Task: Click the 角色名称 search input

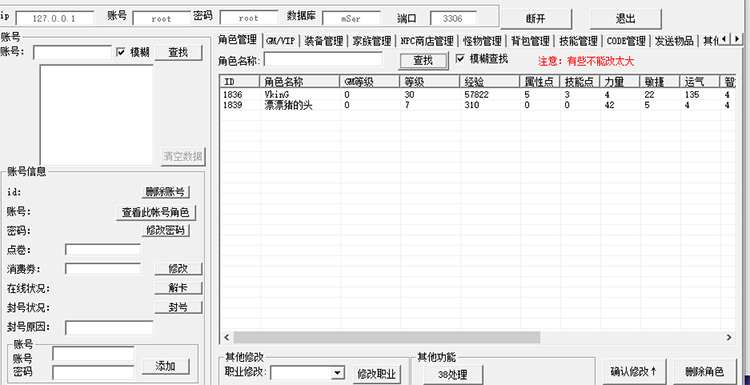Action: point(323,59)
